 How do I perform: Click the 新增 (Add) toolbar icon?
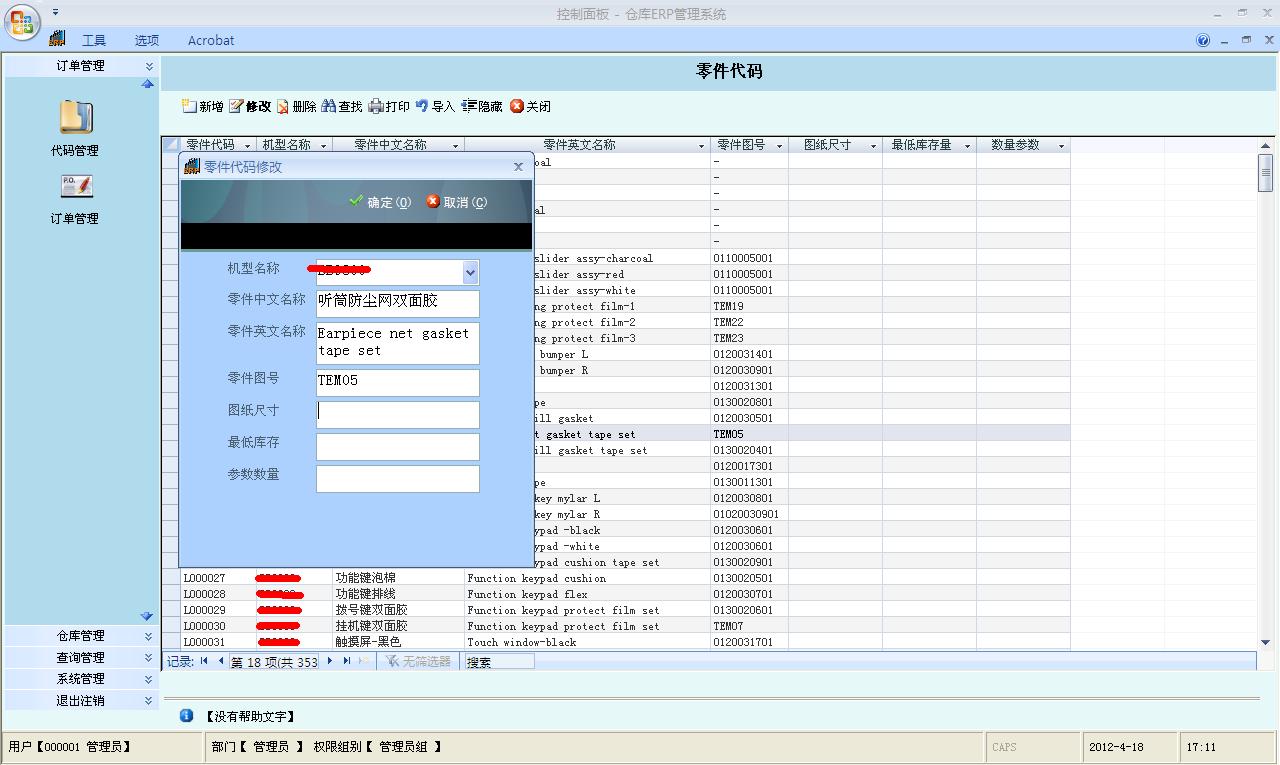(x=189, y=106)
